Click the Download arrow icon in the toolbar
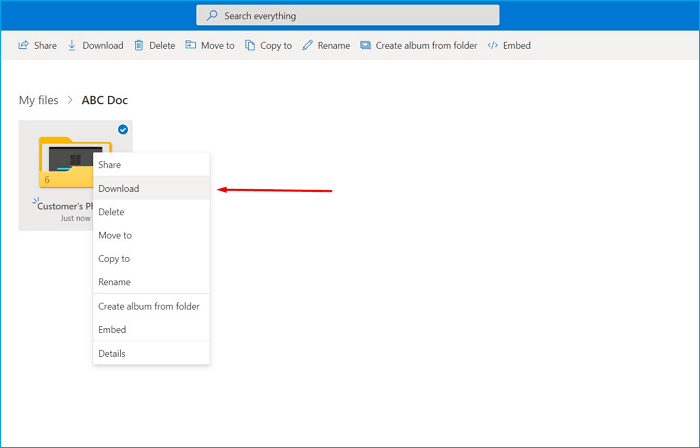Screen dimensions: 700x448 click(72, 46)
